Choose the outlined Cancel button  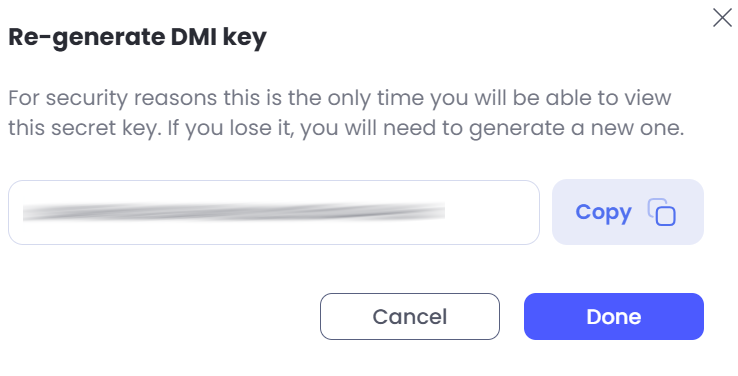point(409,316)
